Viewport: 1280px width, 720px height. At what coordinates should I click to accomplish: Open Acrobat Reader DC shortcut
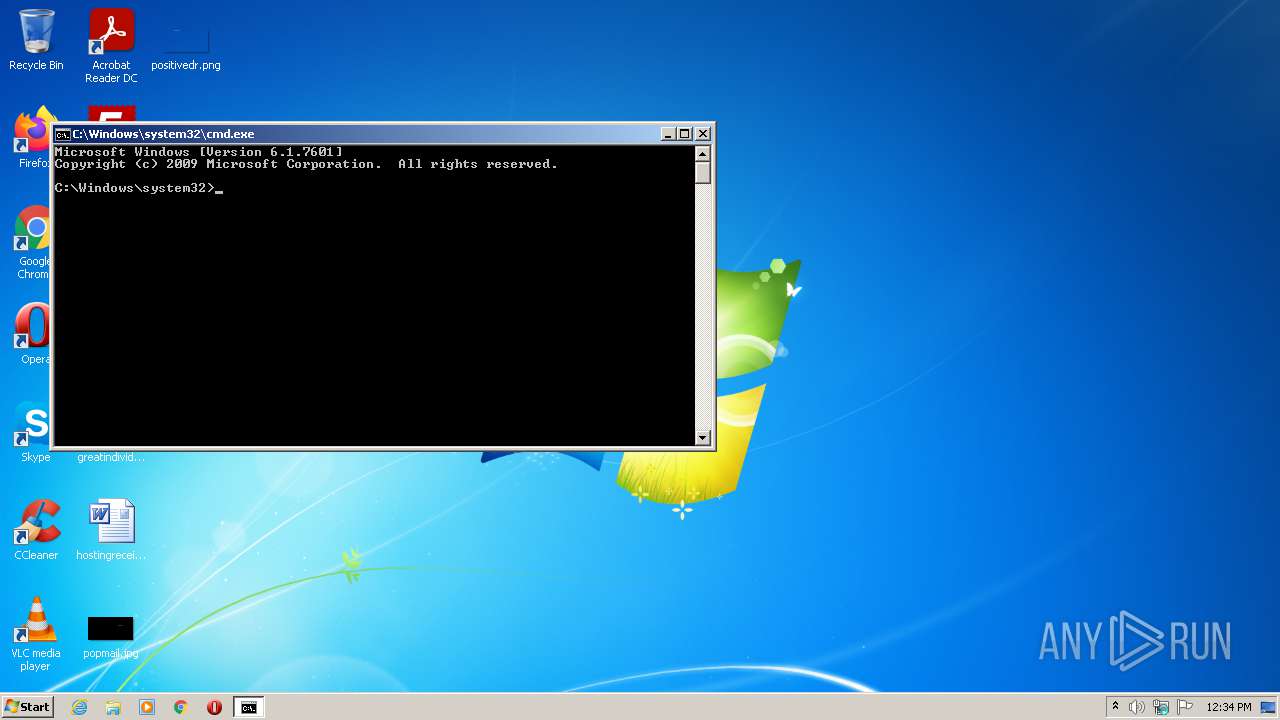(x=111, y=46)
